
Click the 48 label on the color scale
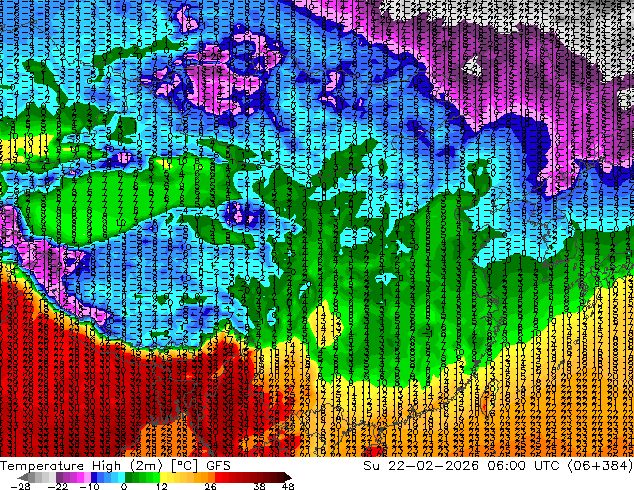[x=288, y=486]
